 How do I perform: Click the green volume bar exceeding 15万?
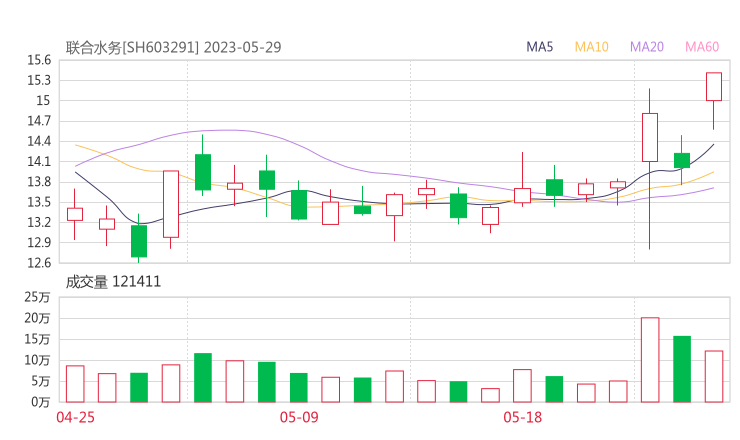(682, 369)
